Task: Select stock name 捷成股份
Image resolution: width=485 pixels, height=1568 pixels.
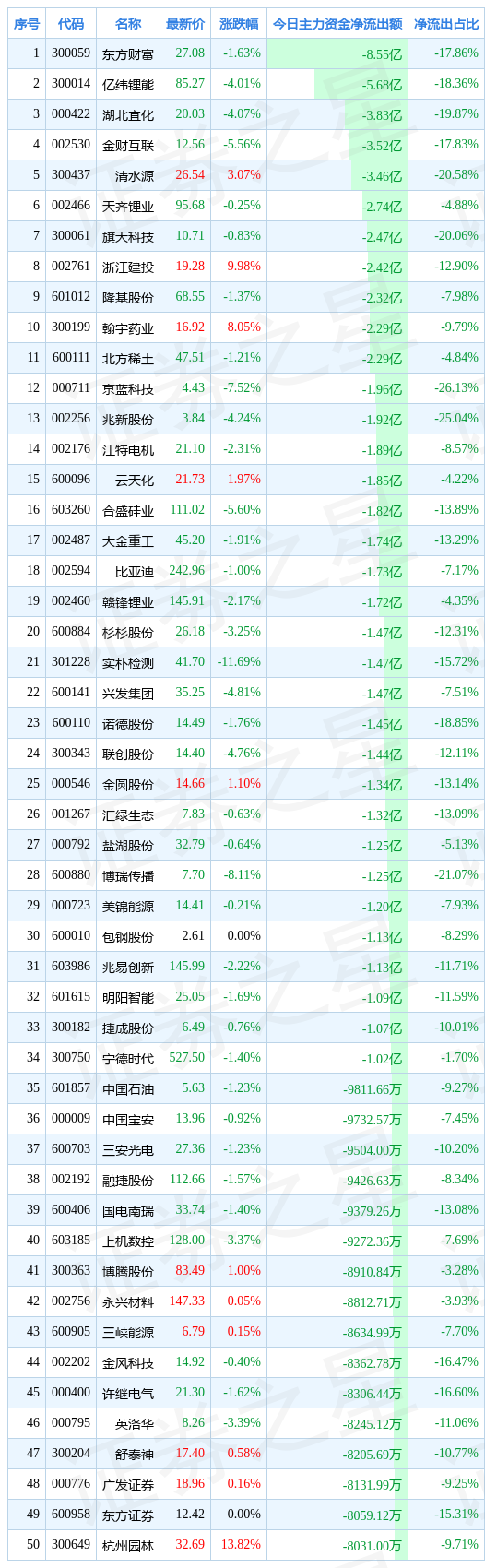Action: pos(128,1028)
